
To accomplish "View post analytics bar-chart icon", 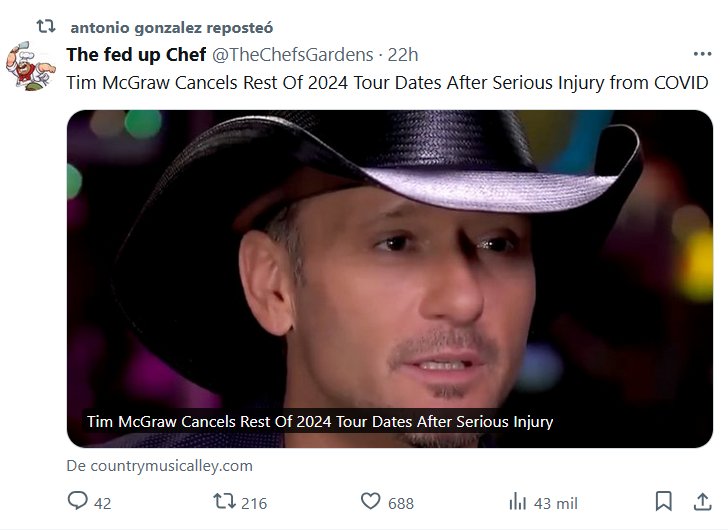I will [518, 502].
